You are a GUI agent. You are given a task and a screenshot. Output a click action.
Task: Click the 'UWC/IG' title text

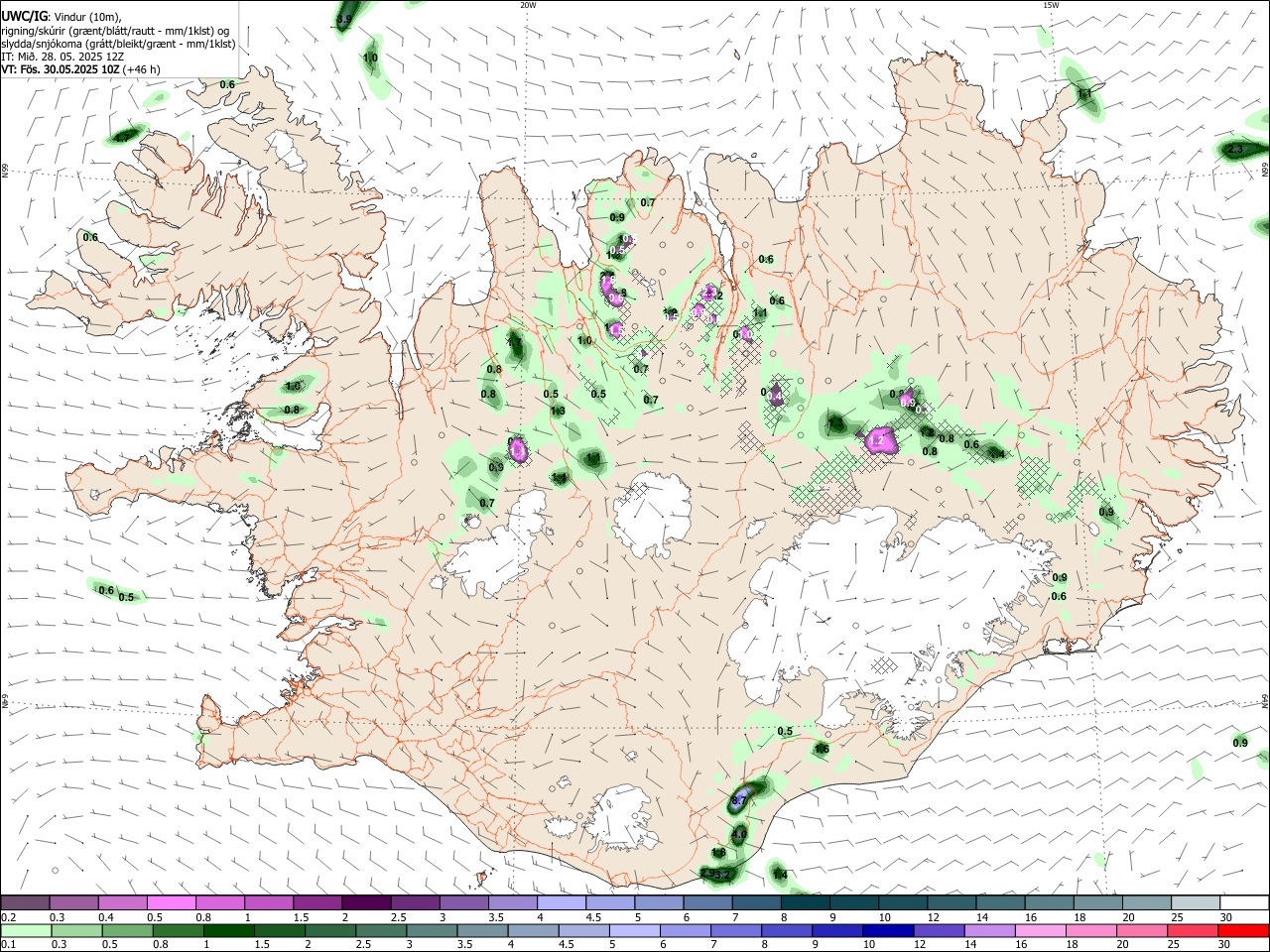pos(23,16)
